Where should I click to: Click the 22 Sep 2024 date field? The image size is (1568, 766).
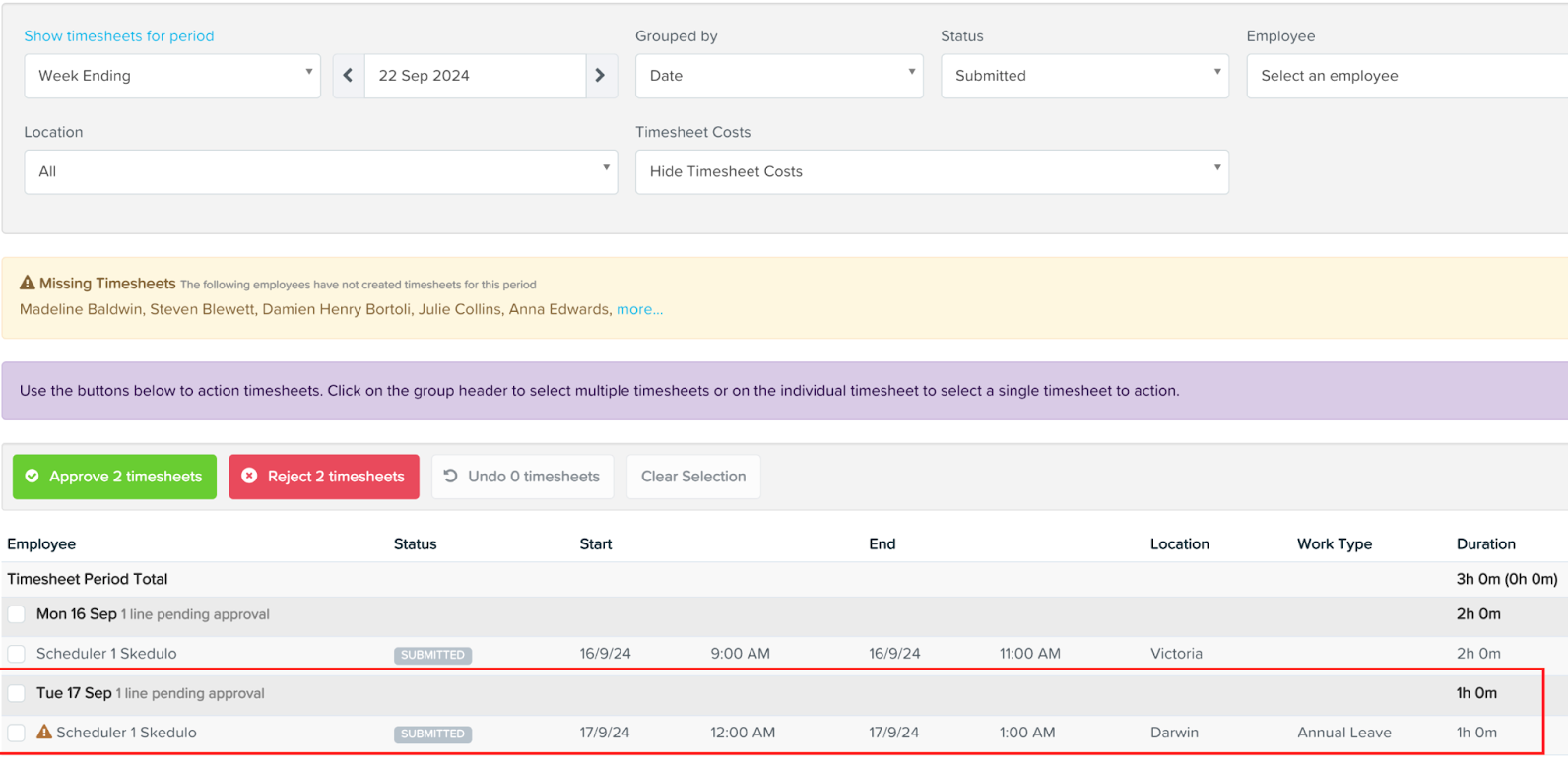pos(475,76)
